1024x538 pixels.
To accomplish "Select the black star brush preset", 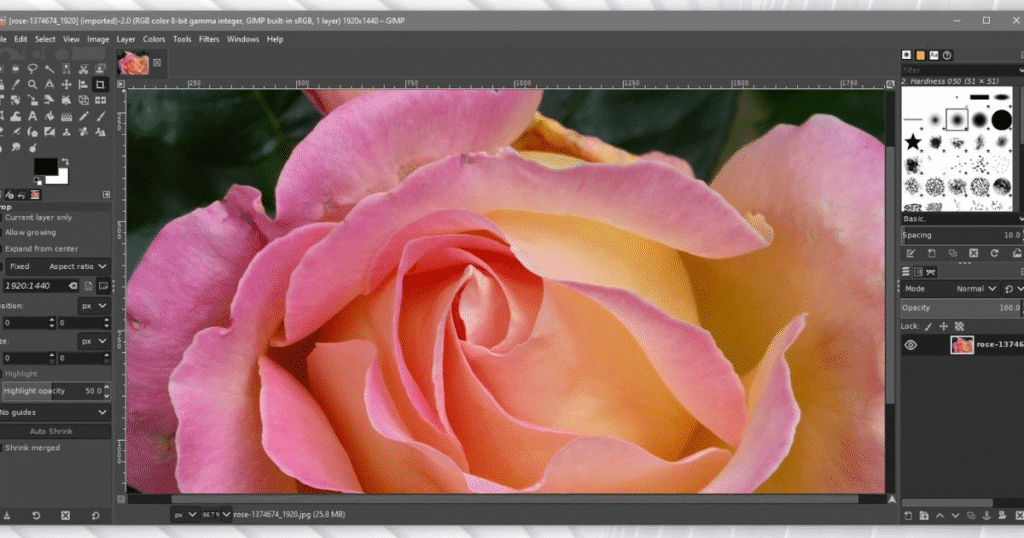I will (913, 141).
